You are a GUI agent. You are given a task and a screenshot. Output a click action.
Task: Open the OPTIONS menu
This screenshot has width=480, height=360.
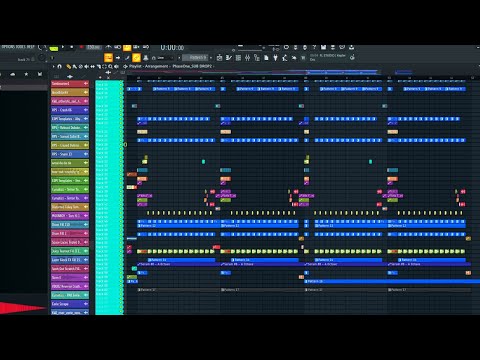pos(7,47)
